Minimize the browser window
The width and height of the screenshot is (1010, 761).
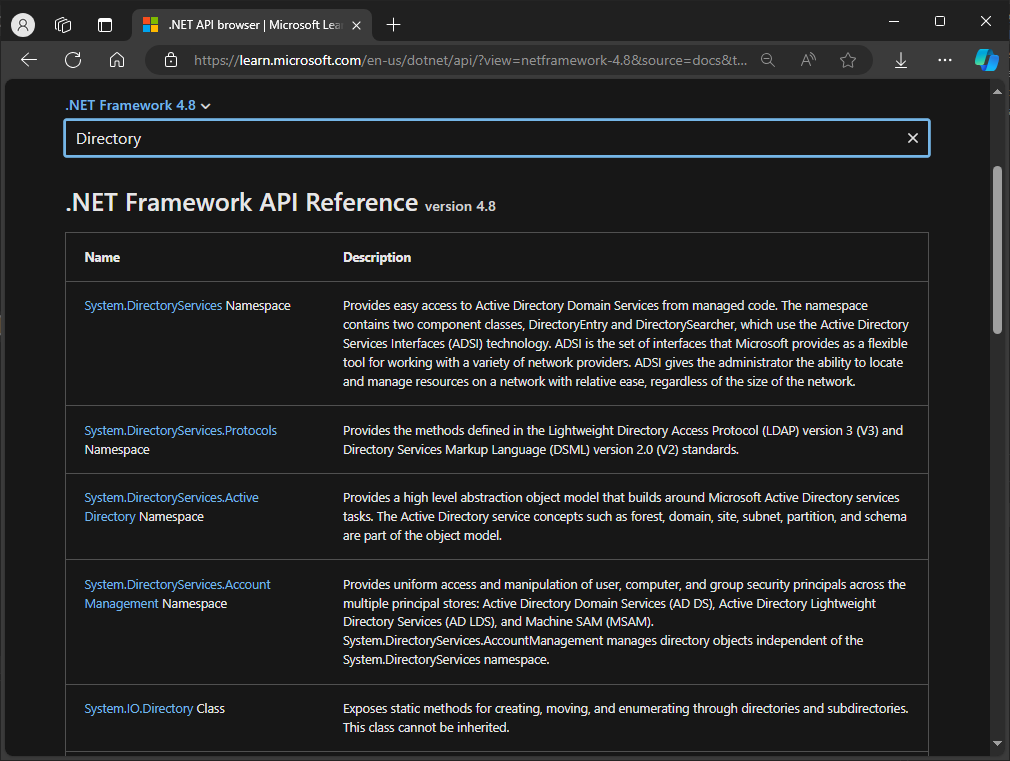coord(893,21)
